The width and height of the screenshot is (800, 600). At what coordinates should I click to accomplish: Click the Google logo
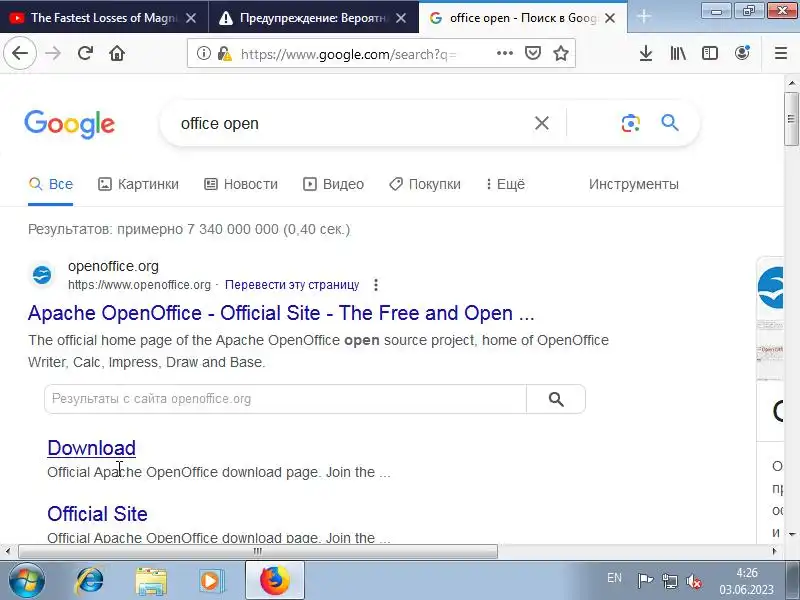(69, 124)
